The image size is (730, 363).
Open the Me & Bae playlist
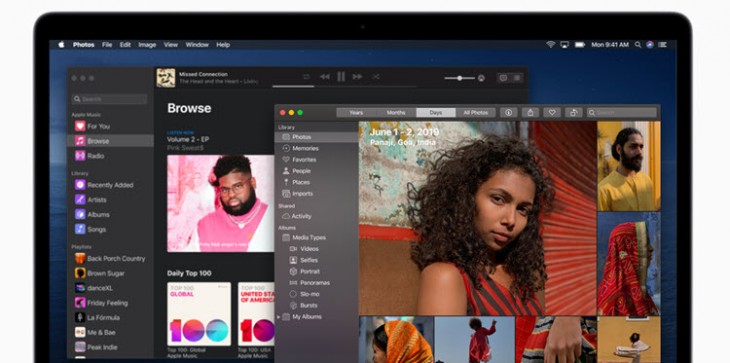(110, 332)
